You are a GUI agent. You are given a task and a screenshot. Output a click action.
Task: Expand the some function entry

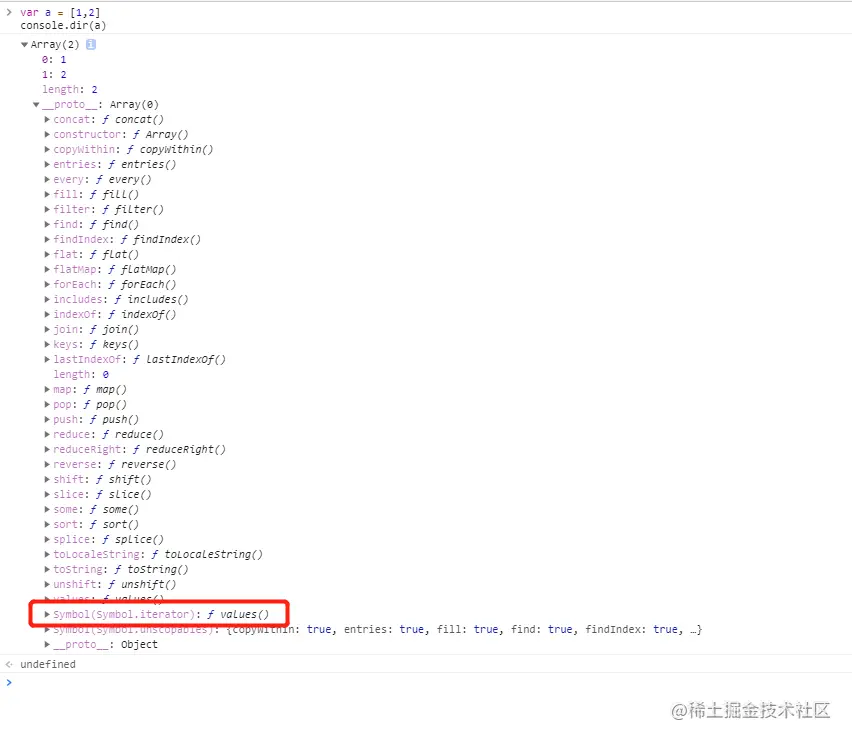click(47, 510)
